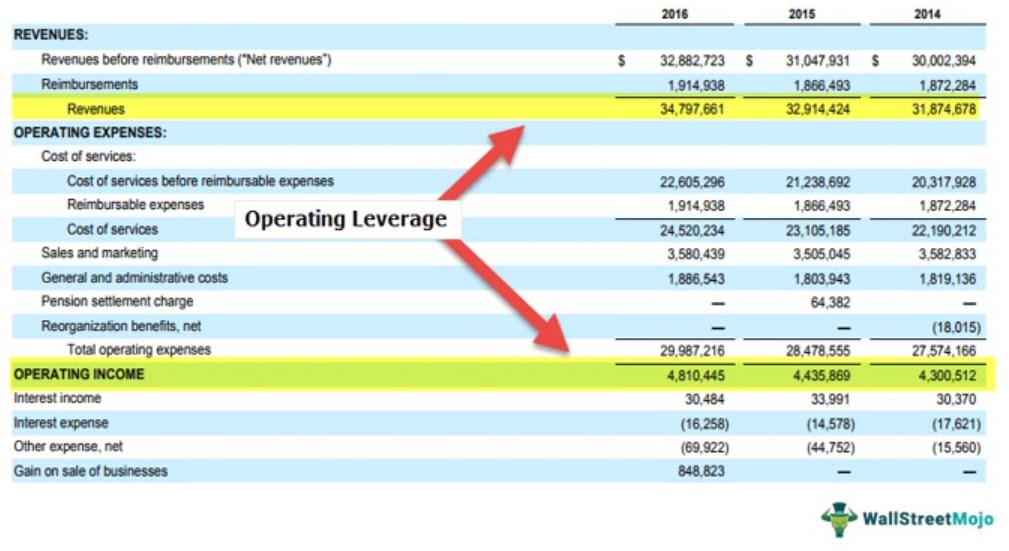Select interest income 2014 value 30,370

pos(956,400)
